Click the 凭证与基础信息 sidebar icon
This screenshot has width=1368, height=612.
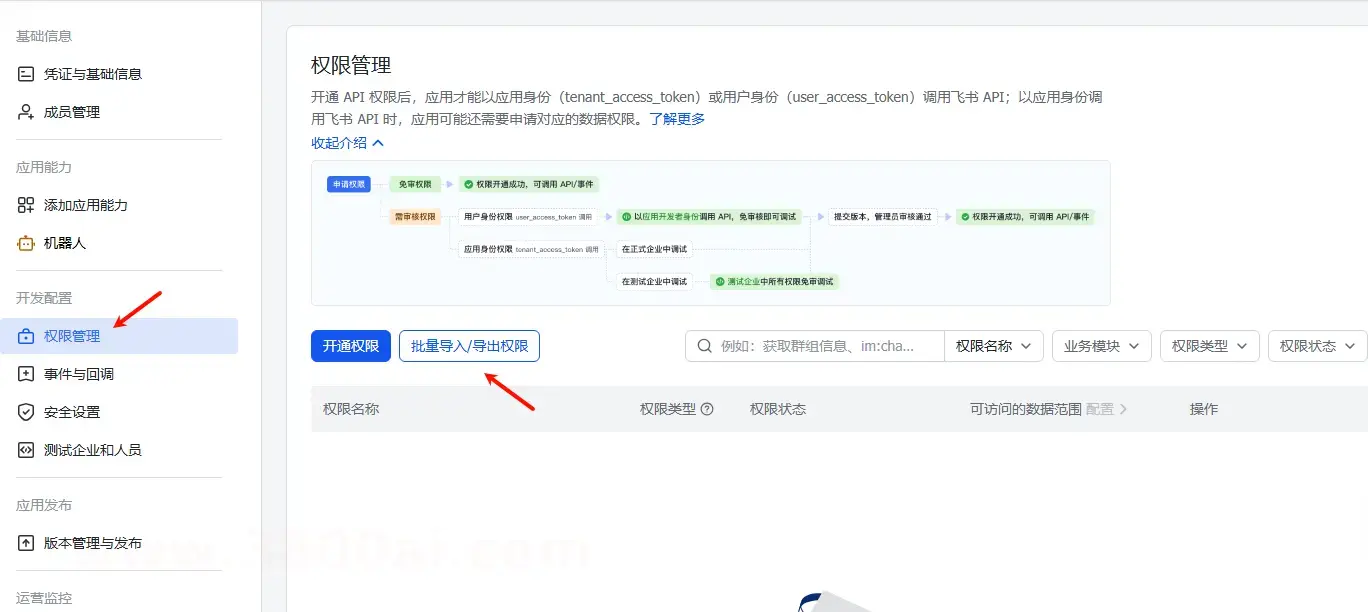[26, 74]
